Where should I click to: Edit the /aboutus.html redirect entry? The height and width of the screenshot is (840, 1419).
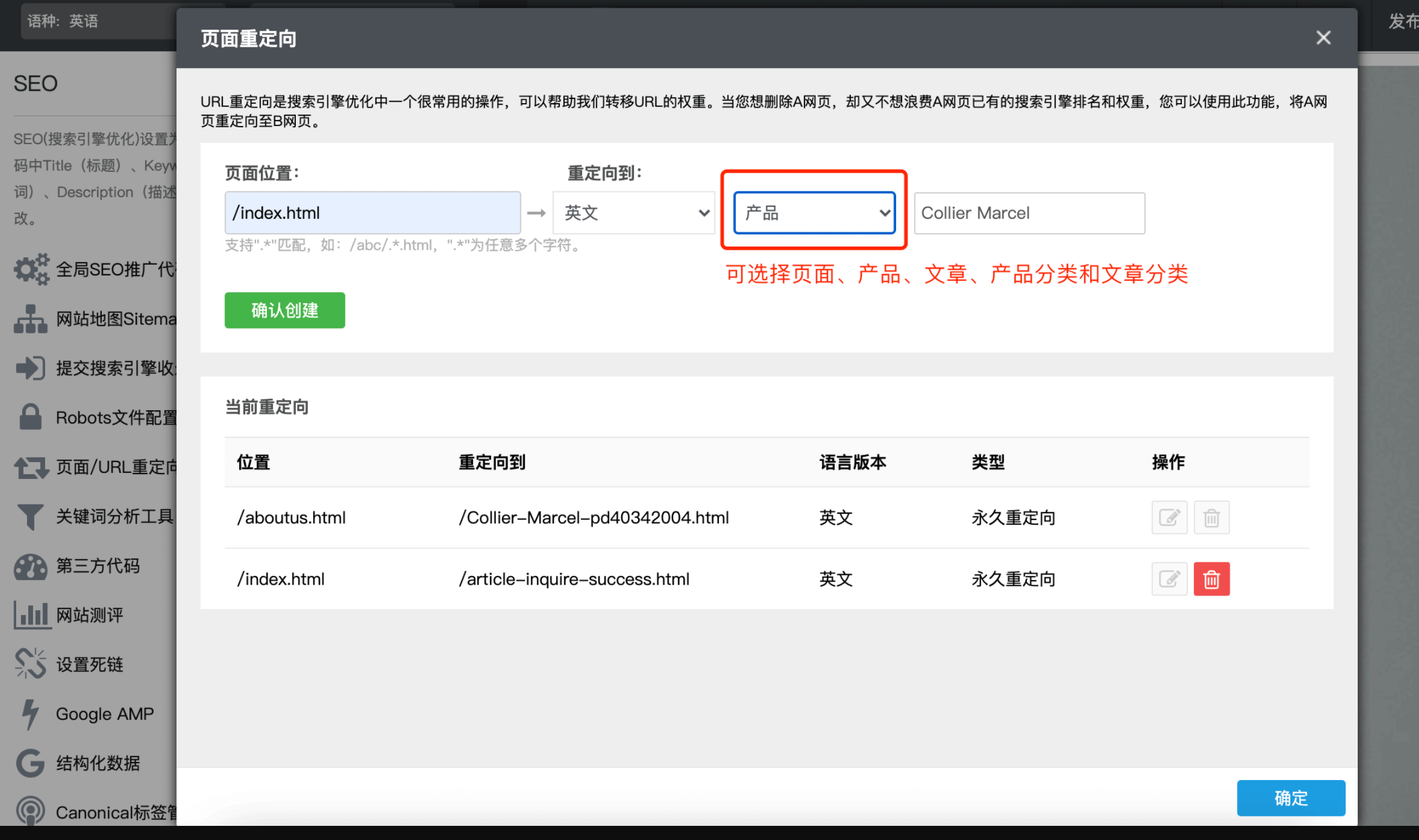(x=1169, y=517)
